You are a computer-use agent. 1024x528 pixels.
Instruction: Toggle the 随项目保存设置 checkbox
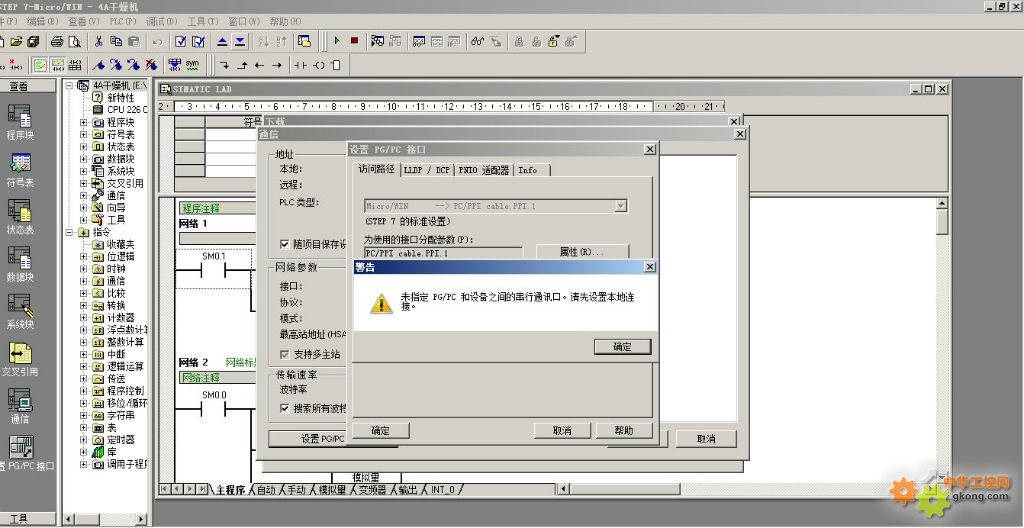pyautogui.click(x=285, y=244)
